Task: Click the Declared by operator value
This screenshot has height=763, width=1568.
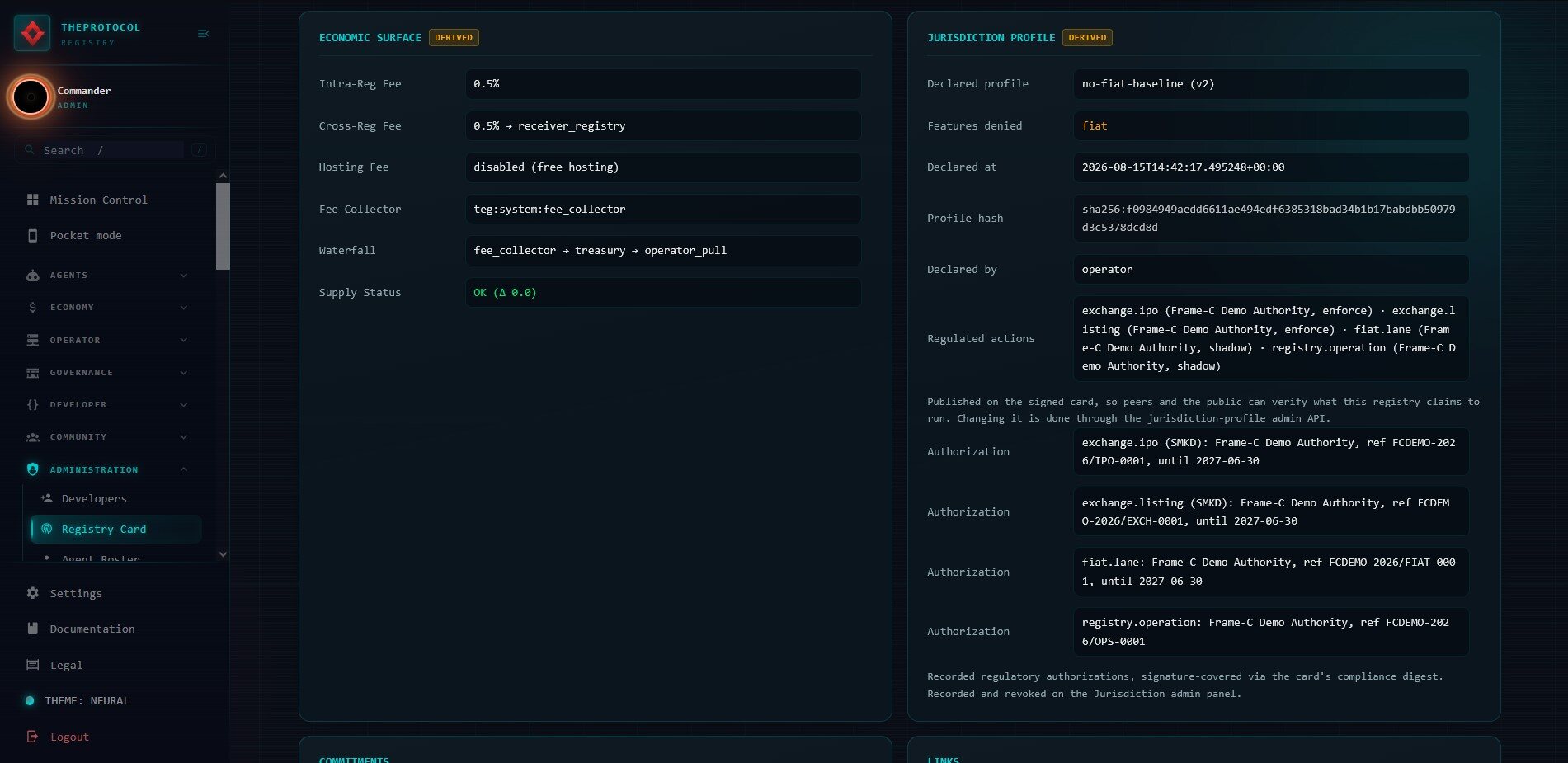Action: click(x=1271, y=269)
